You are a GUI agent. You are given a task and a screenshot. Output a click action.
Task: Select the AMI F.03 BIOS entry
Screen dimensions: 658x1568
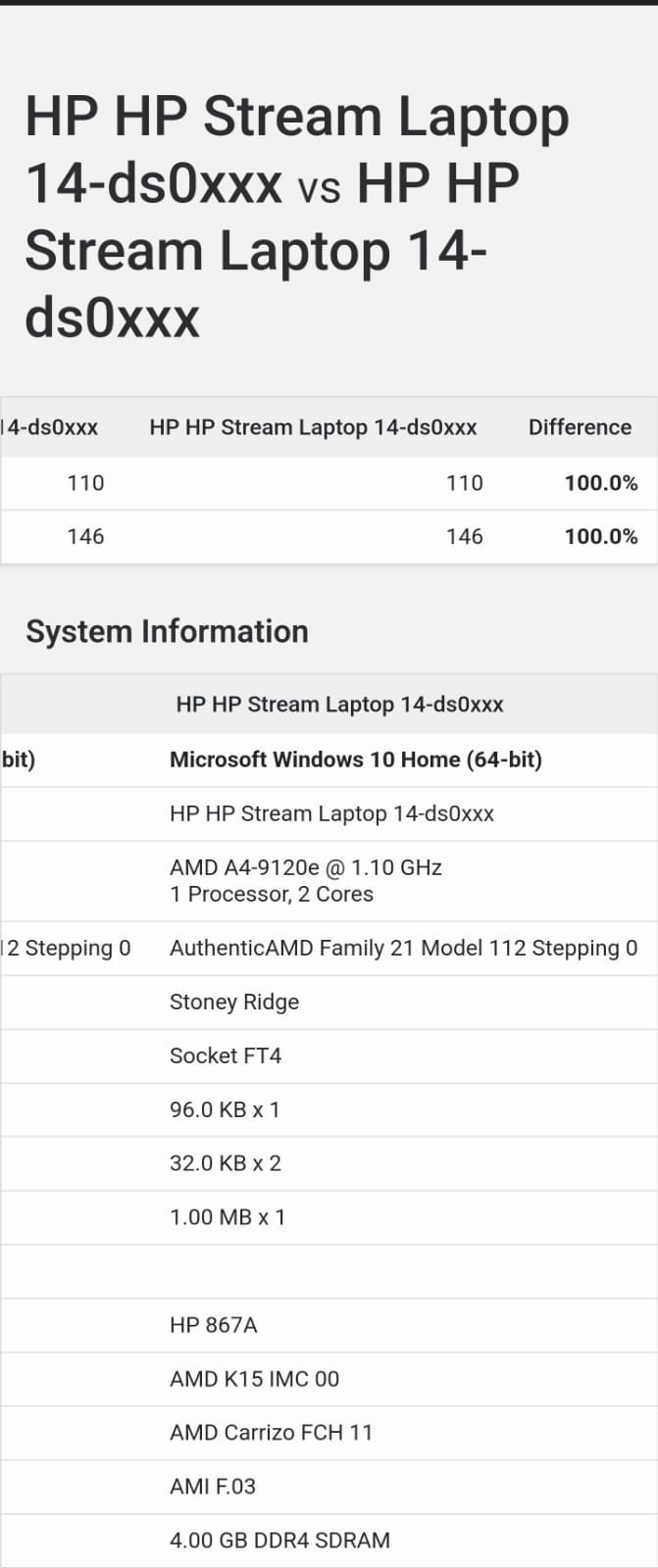[212, 1487]
